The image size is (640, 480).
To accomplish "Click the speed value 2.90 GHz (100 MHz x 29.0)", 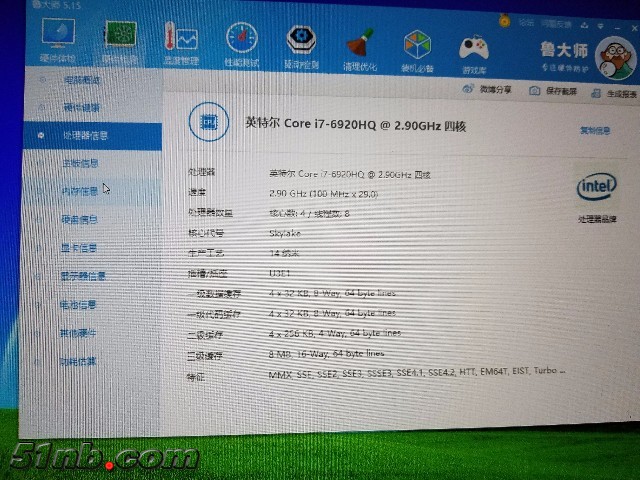I will click(323, 193).
